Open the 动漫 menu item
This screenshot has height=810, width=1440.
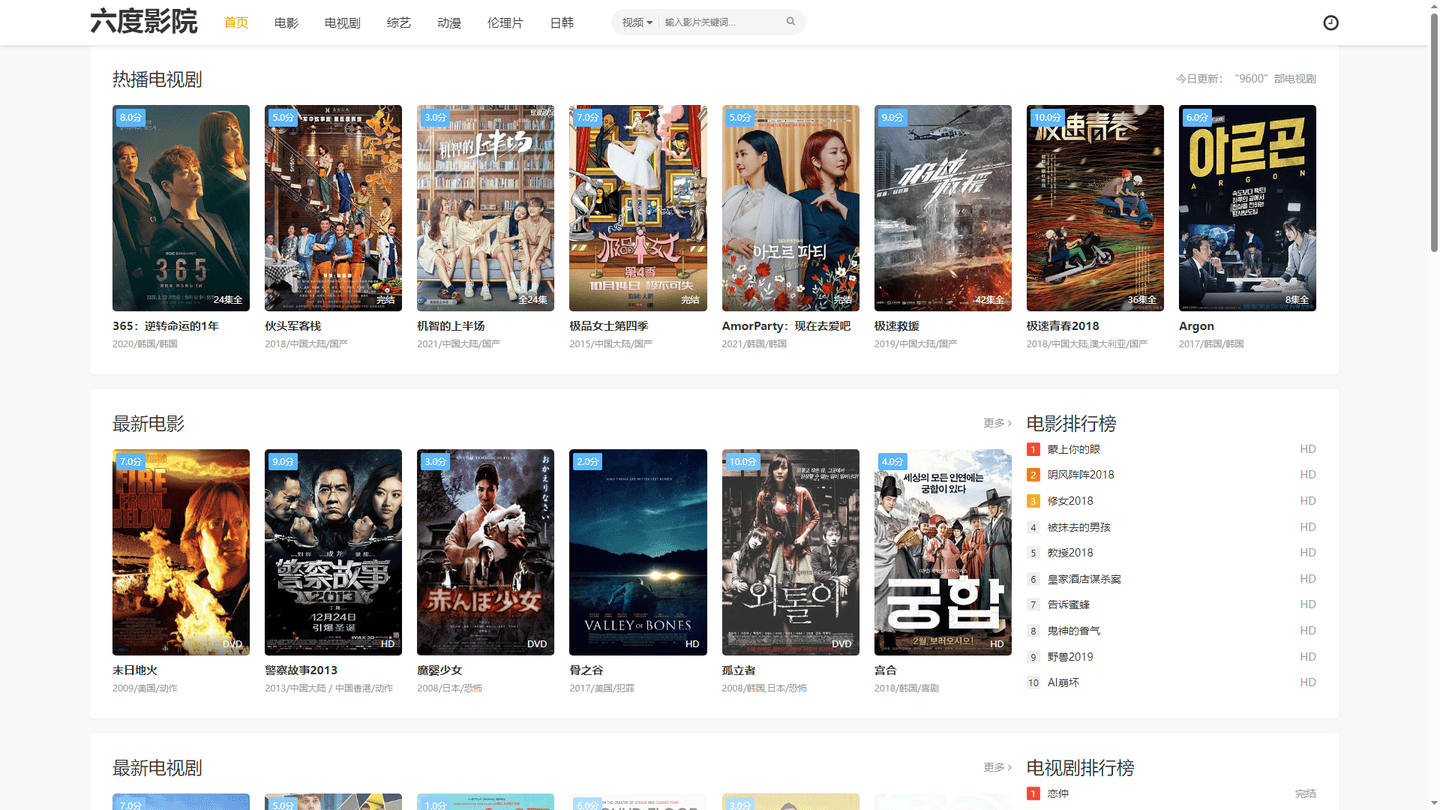click(449, 22)
